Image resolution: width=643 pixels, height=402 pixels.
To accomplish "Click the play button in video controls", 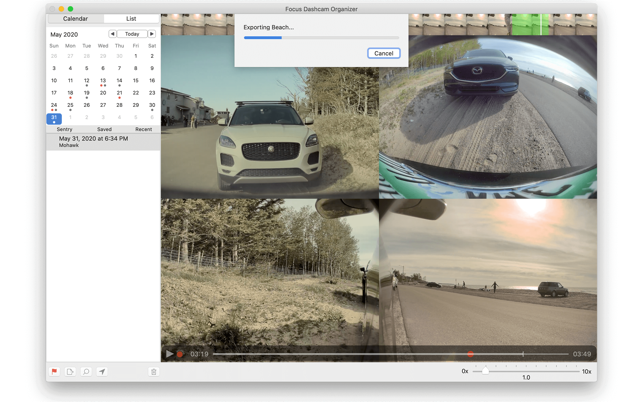I will click(169, 354).
